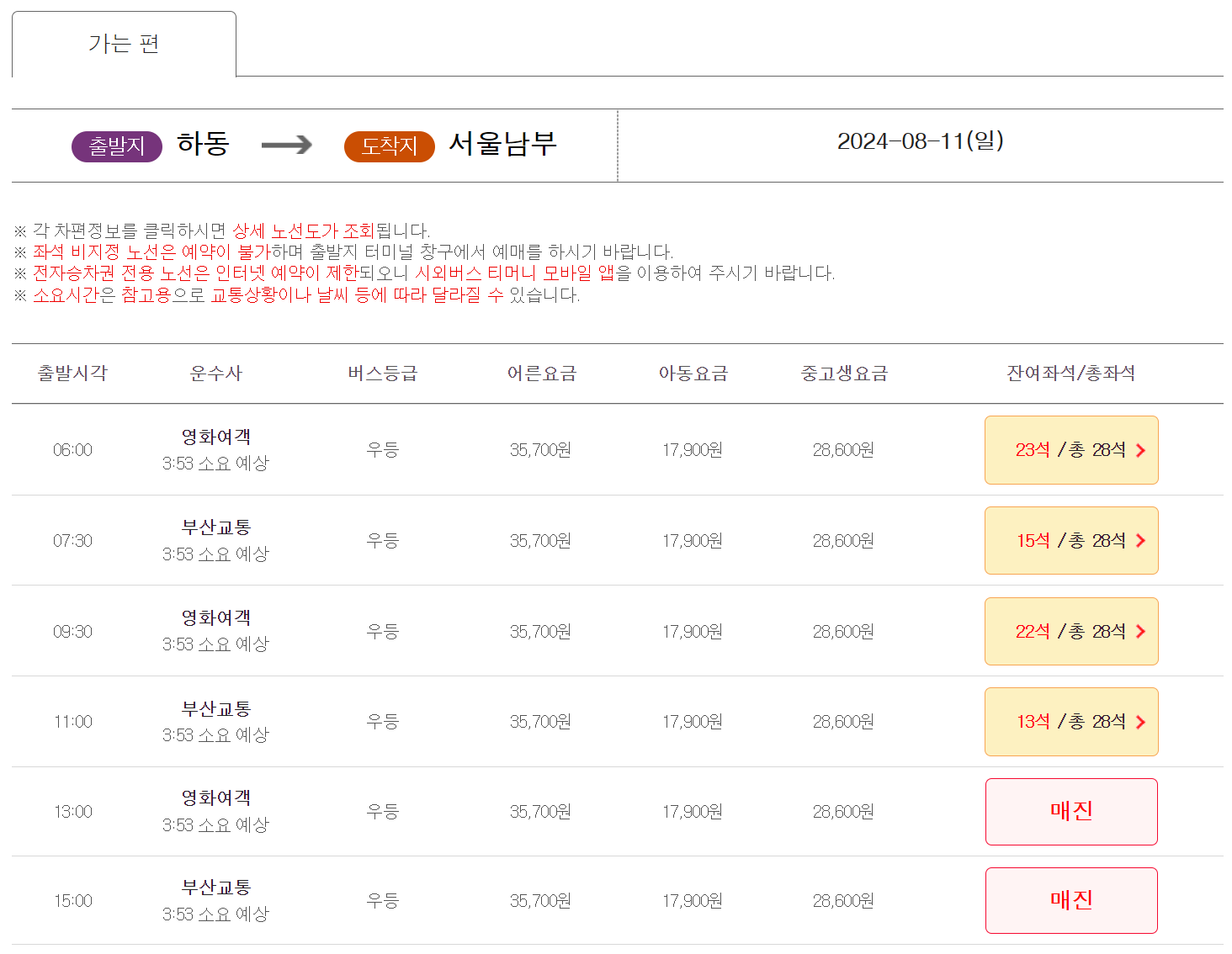Image resolution: width=1232 pixels, height=954 pixels.
Task: Click the 11:00 departure time
Action: (72, 722)
